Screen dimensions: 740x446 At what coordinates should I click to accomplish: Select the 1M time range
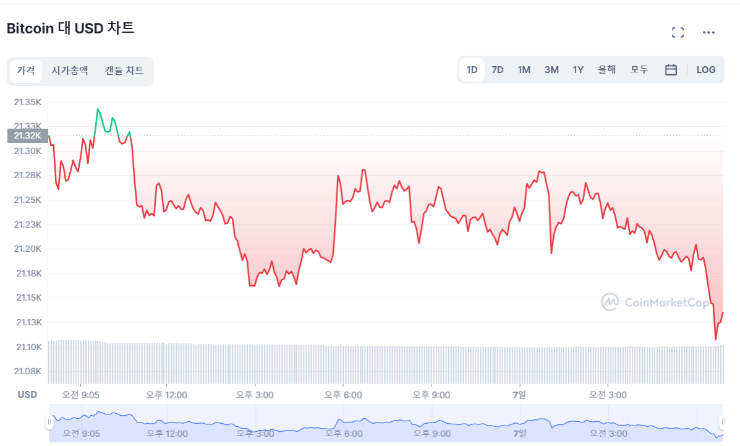click(x=524, y=70)
